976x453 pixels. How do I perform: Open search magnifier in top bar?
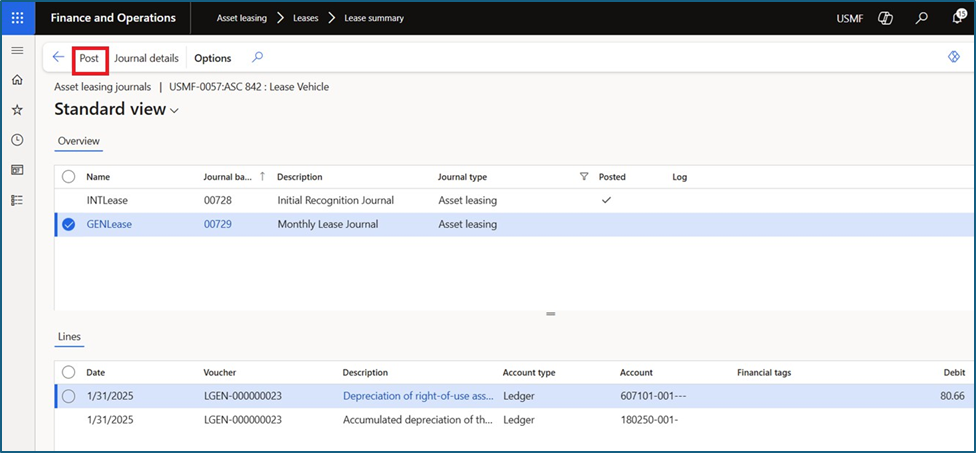click(x=921, y=18)
